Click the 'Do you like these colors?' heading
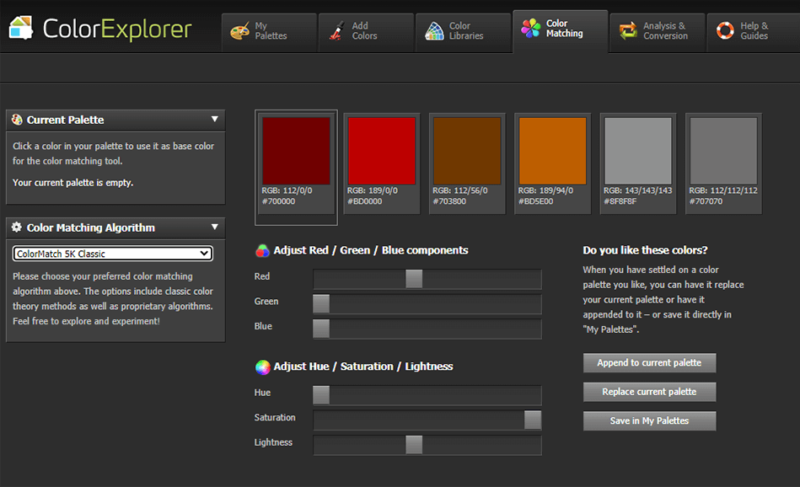The height and width of the screenshot is (487, 800). [645, 250]
